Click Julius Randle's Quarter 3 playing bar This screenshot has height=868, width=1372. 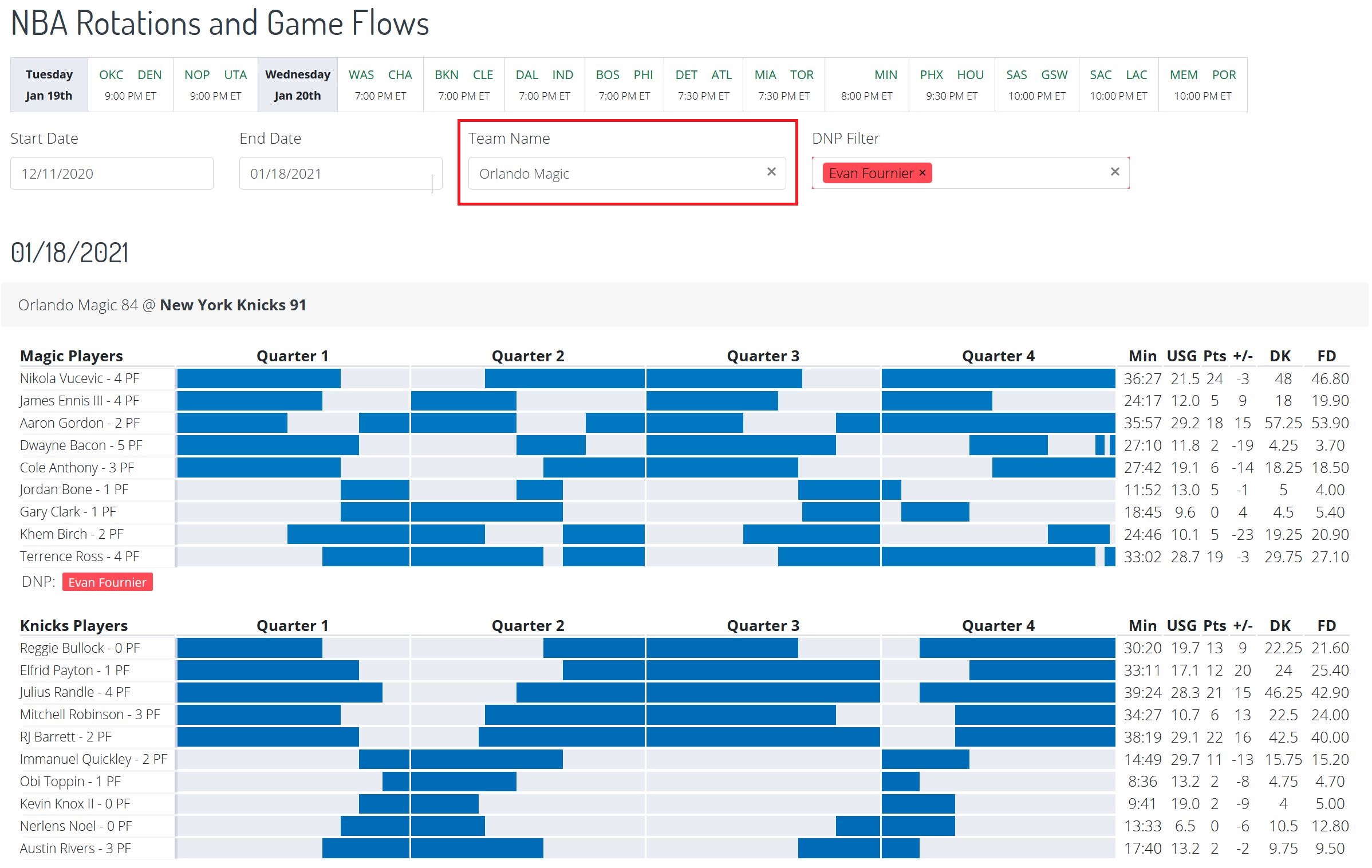[x=763, y=692]
